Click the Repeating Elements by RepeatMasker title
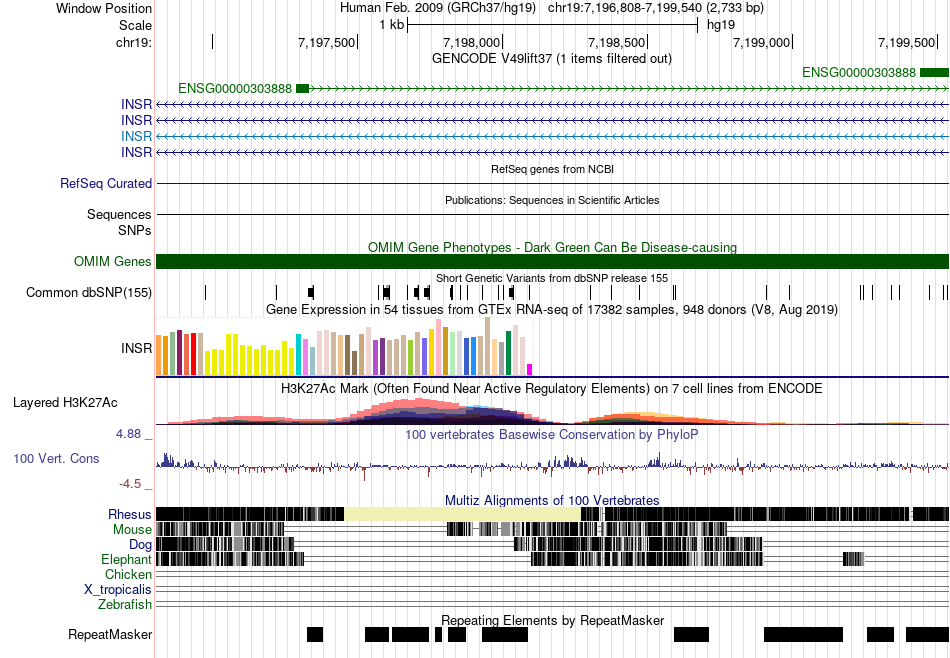Image resolution: width=950 pixels, height=658 pixels. point(553,620)
